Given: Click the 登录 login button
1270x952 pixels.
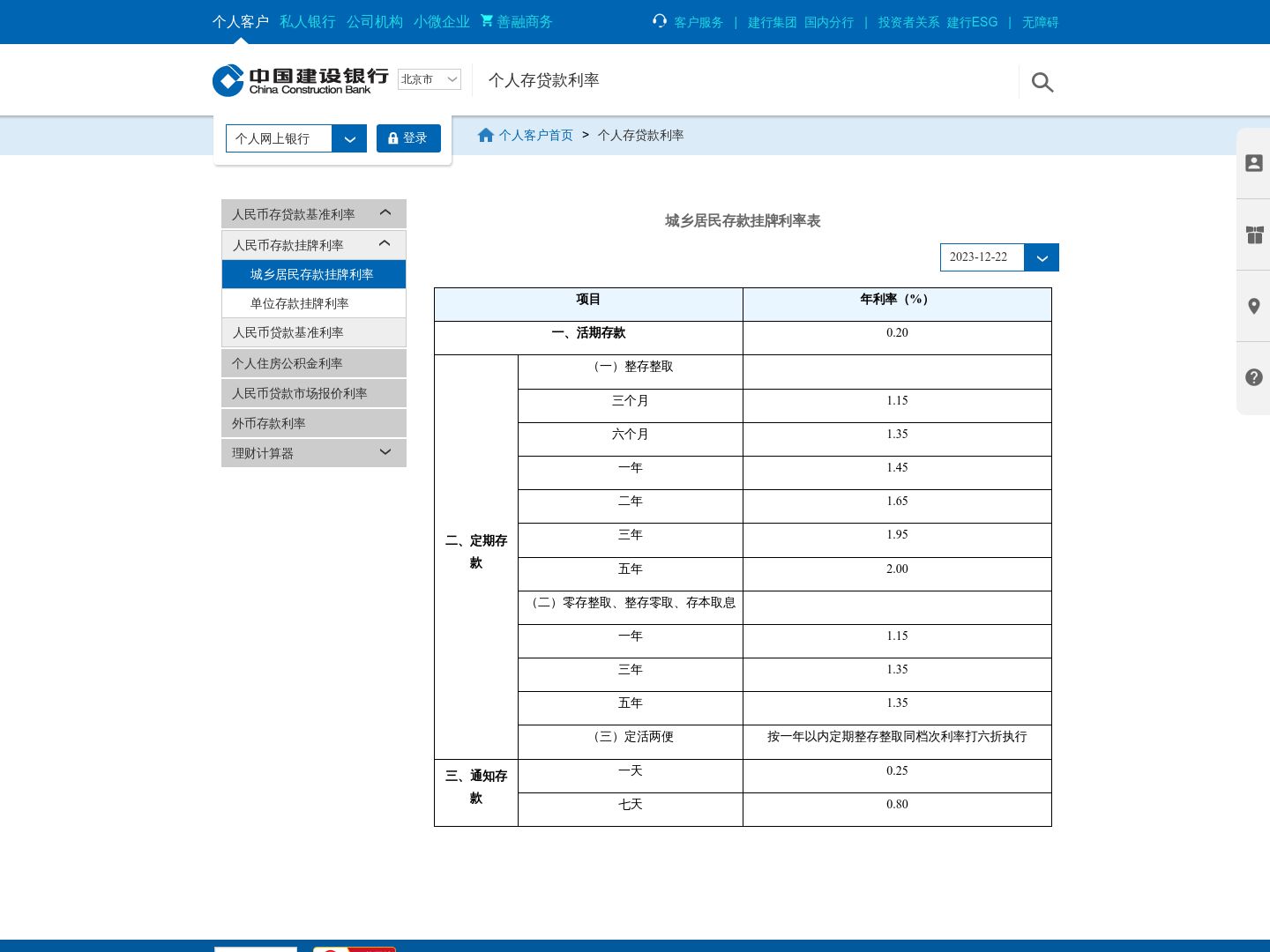Looking at the screenshot, I should pyautogui.click(x=408, y=138).
